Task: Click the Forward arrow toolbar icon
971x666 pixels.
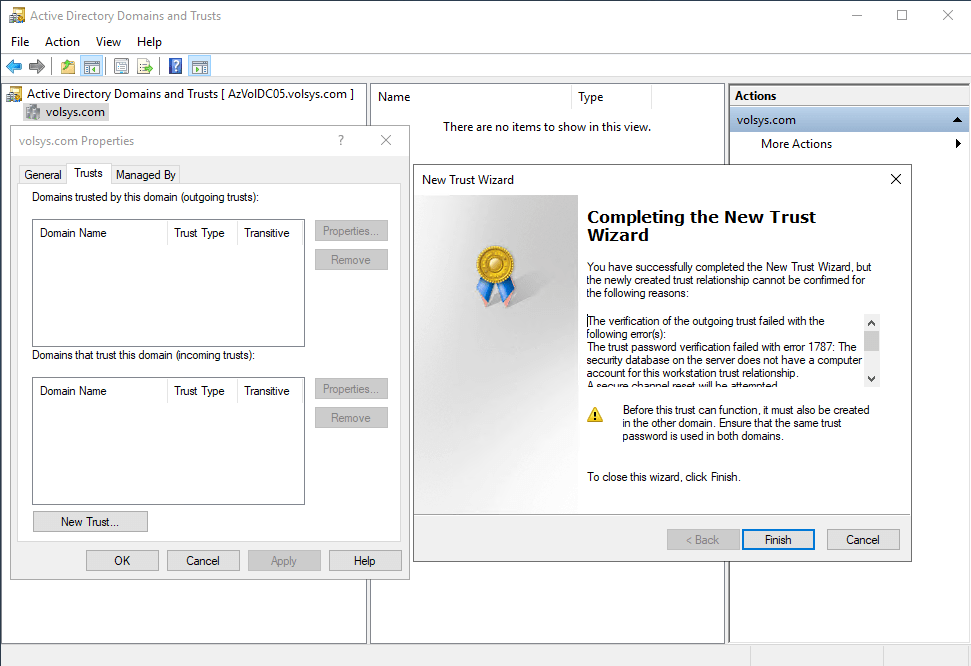Action: [37, 67]
